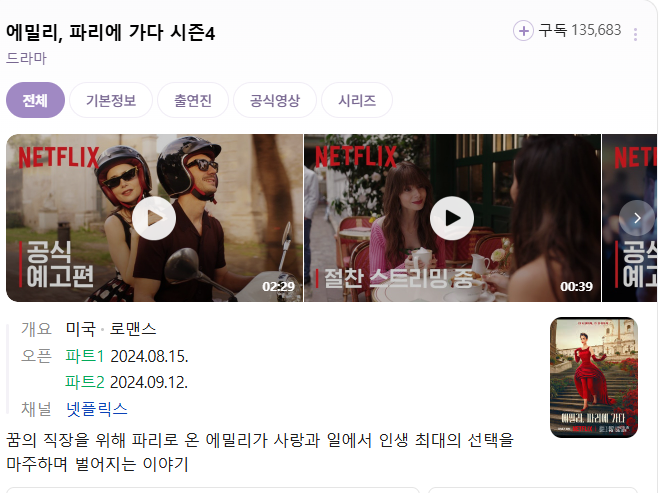Click the synopsis text starting 꿈의 직장을
Image resolution: width=664 pixels, height=493 pixels.
click(260, 452)
